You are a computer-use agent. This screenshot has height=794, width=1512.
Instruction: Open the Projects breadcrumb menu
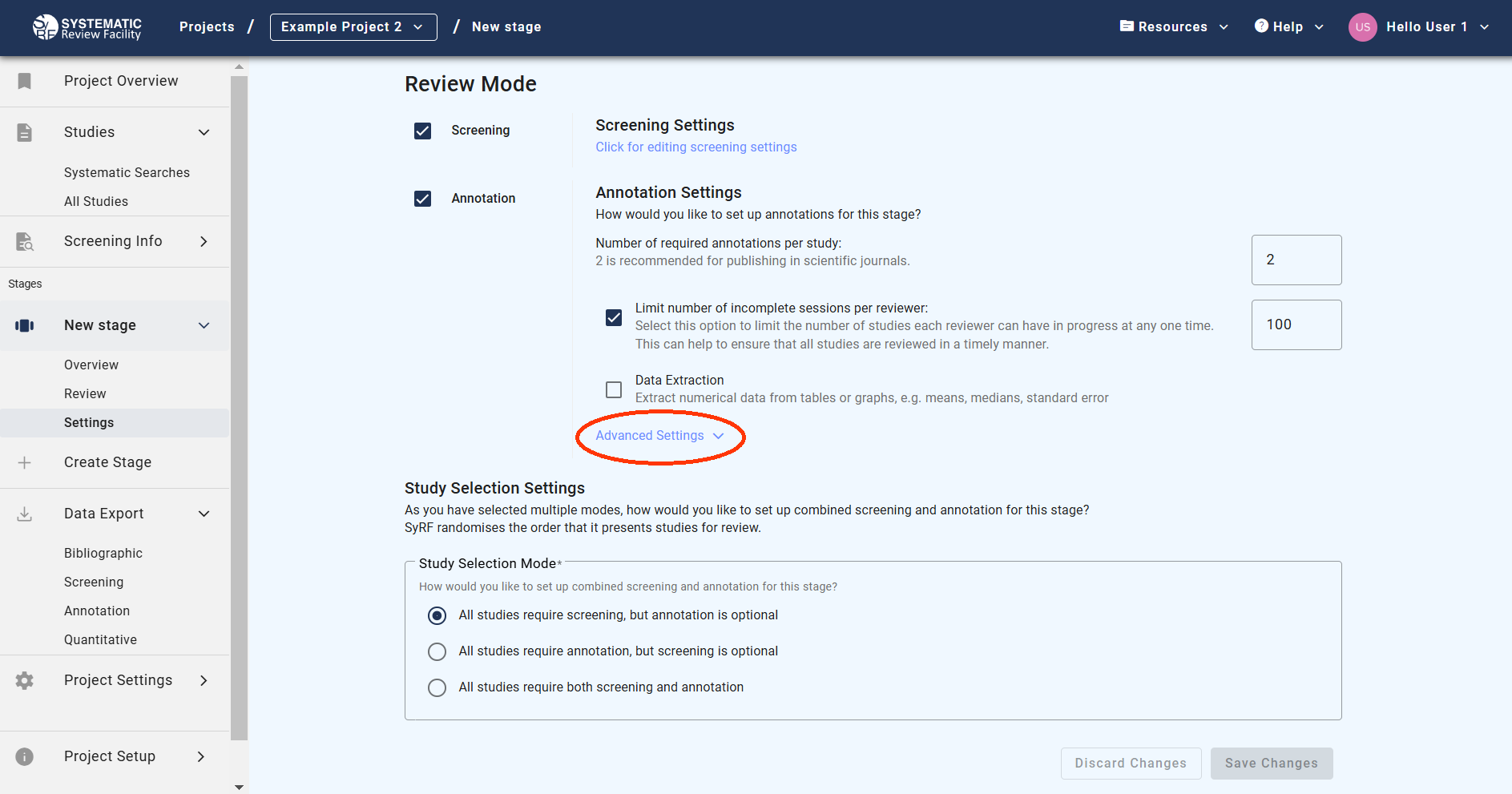click(x=206, y=26)
